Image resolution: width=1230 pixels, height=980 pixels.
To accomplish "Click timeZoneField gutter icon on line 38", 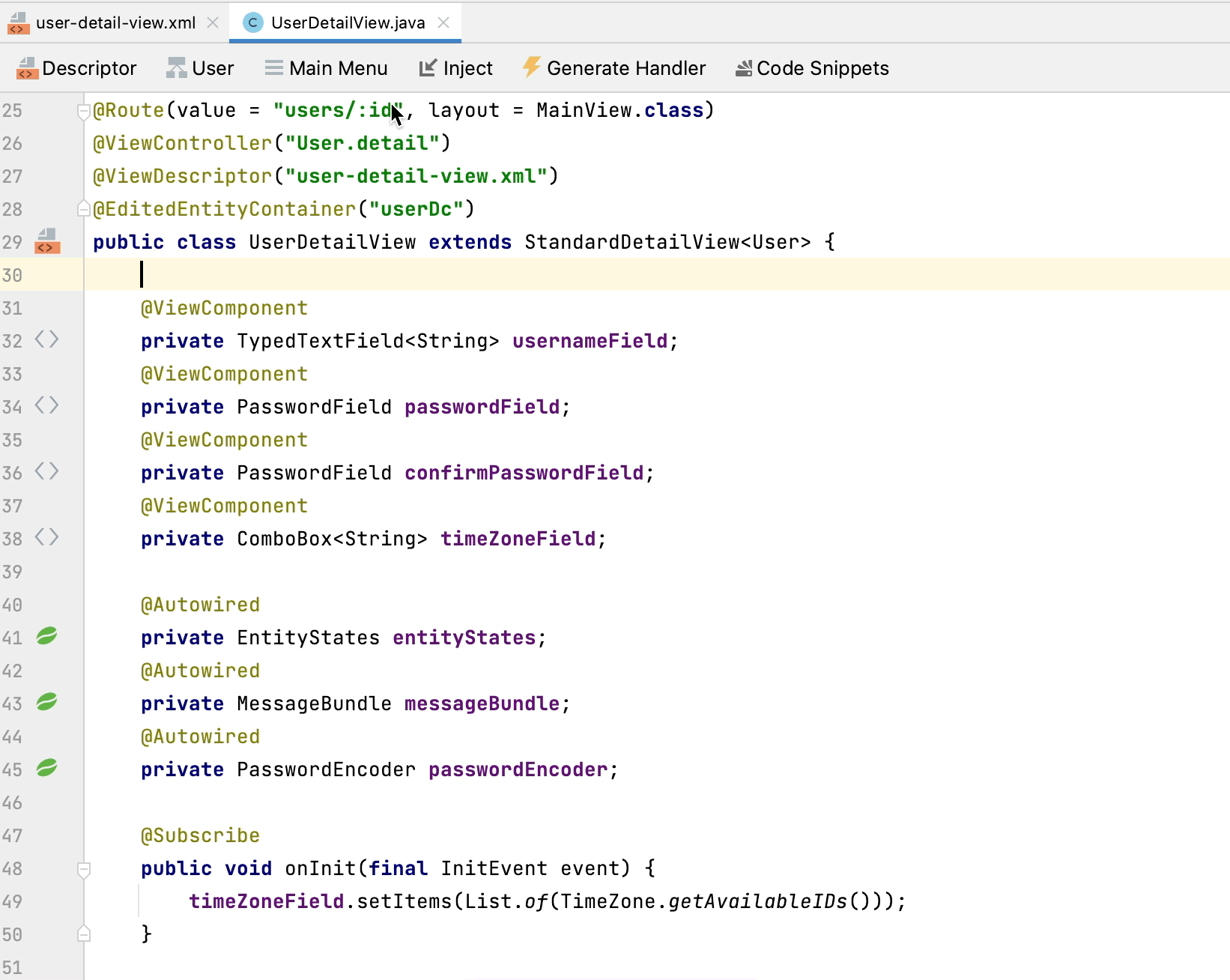I will [x=46, y=538].
